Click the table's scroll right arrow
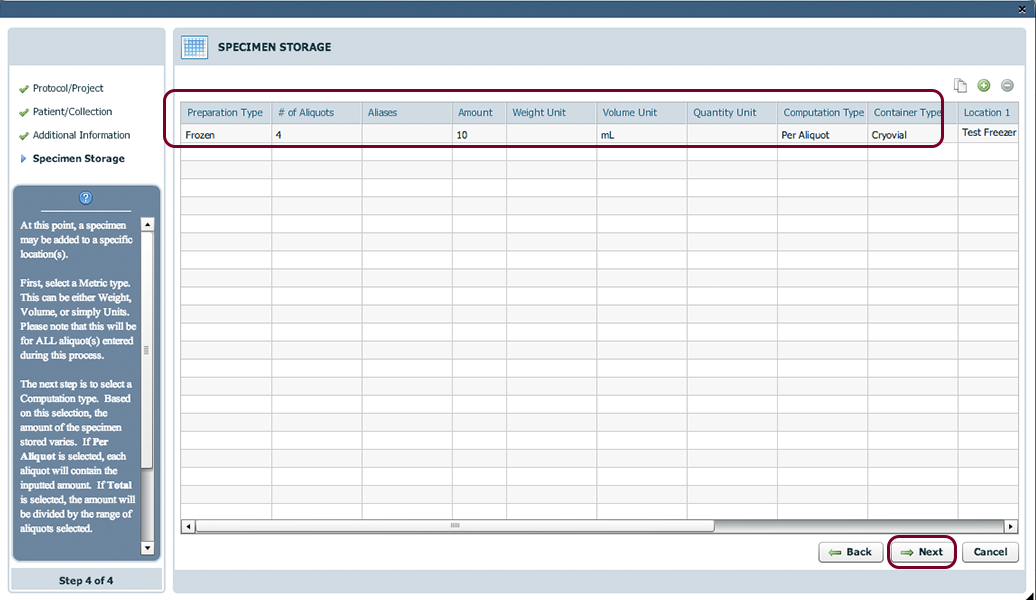This screenshot has height=600, width=1036. (1011, 527)
